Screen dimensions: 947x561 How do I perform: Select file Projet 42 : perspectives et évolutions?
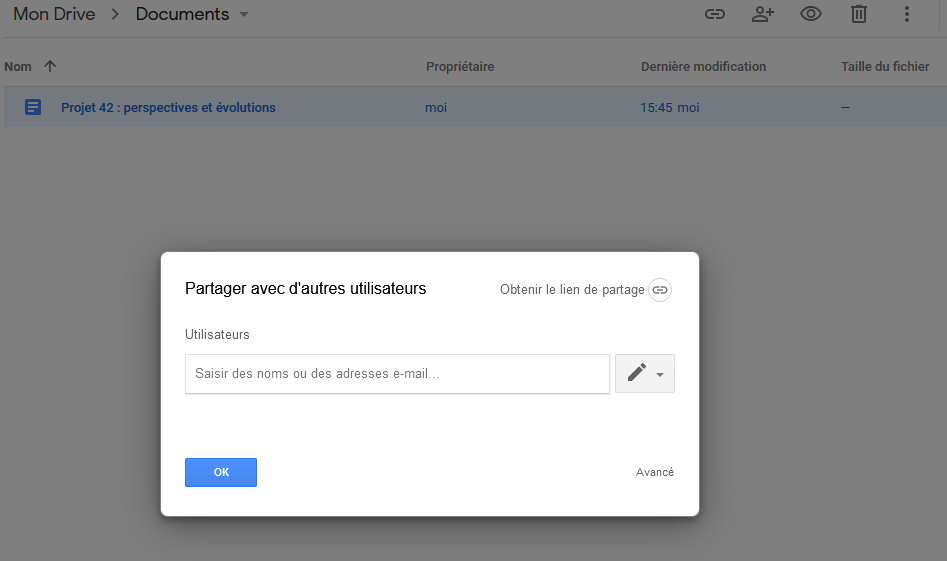pyautogui.click(x=168, y=107)
